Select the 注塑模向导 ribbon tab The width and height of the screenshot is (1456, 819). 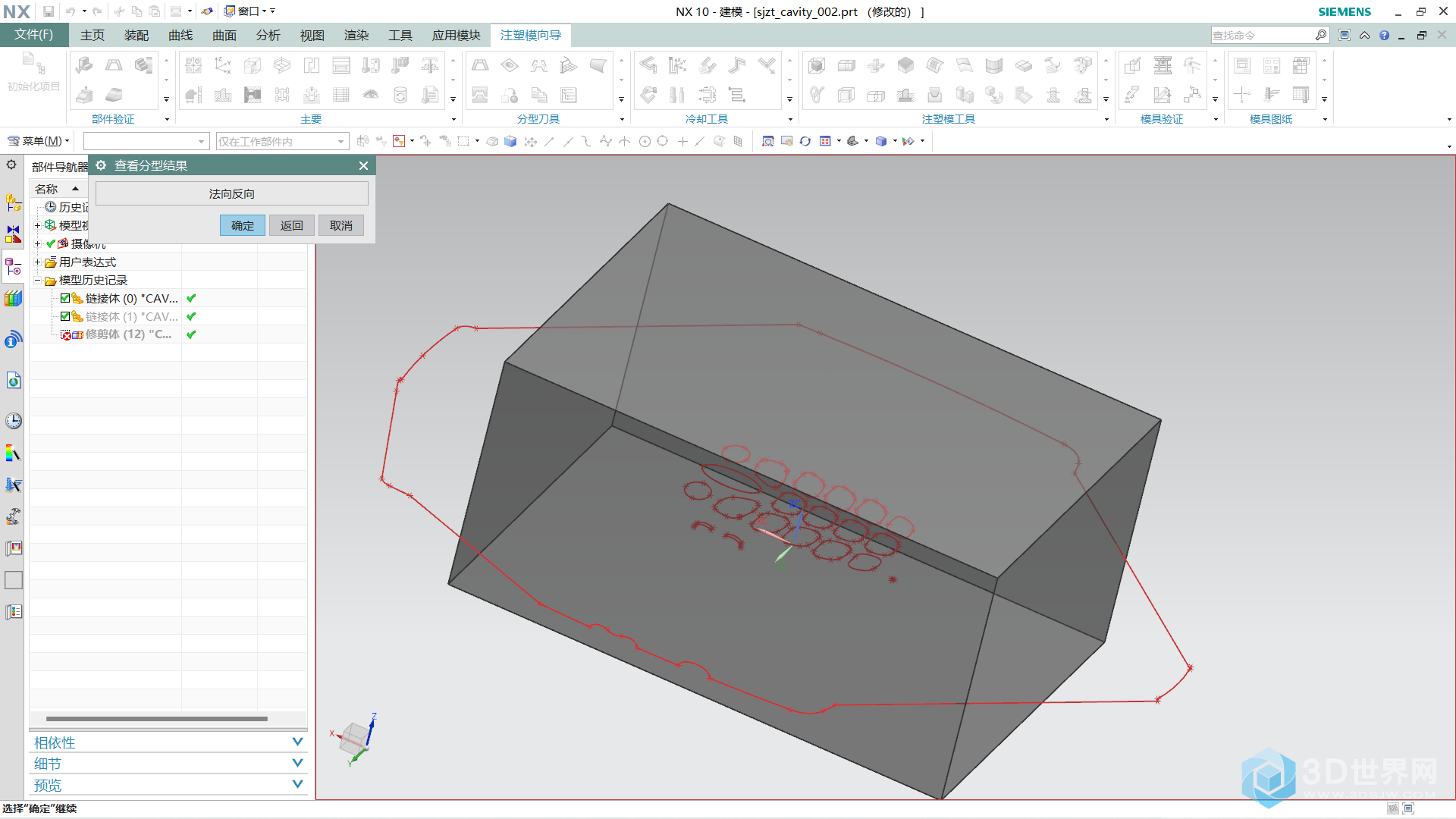[x=531, y=35]
